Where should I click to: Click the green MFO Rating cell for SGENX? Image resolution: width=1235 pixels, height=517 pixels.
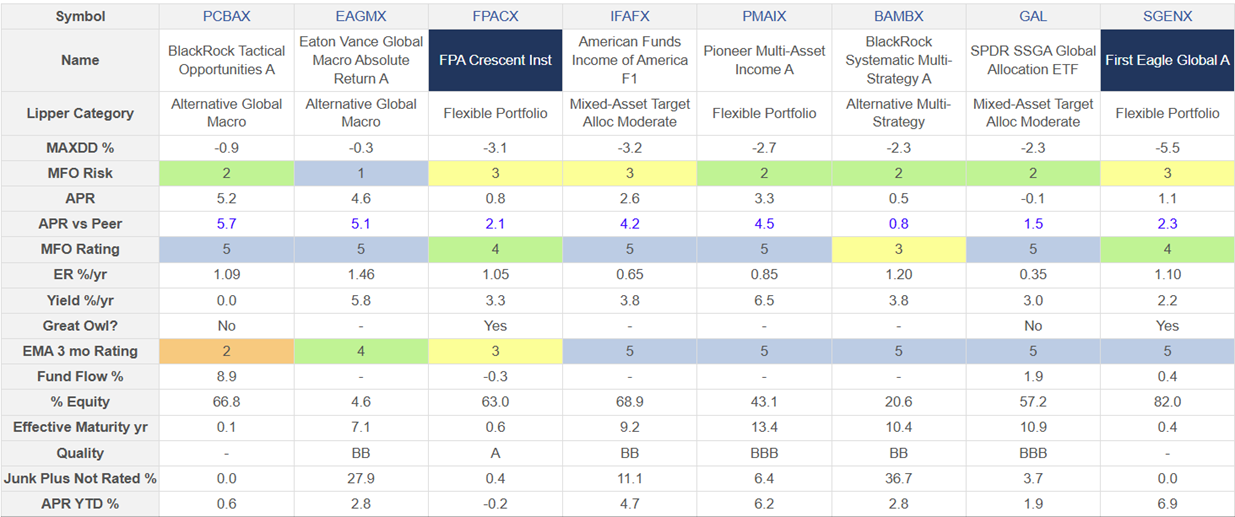tap(1167, 249)
